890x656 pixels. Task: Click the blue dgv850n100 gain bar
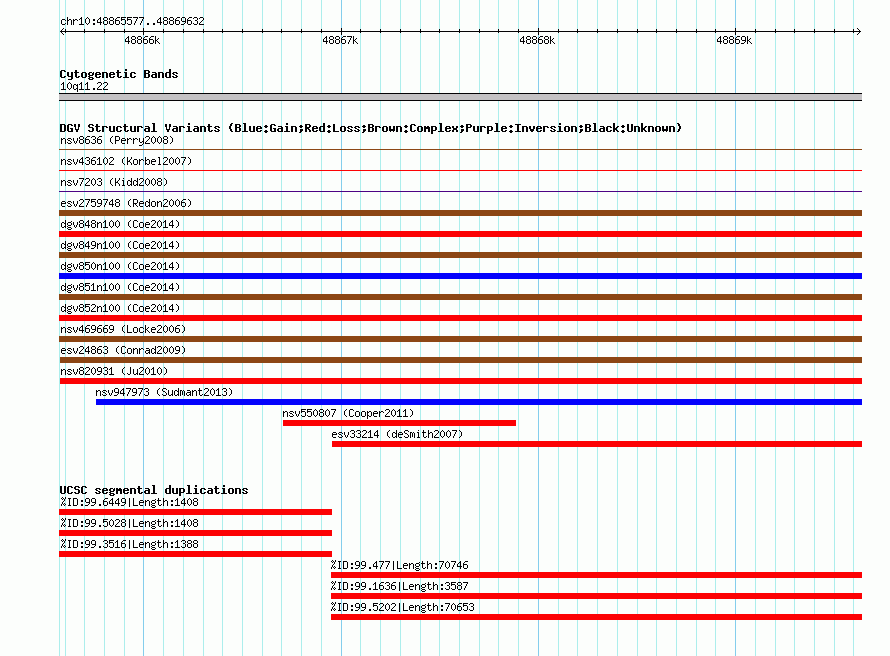[x=460, y=276]
